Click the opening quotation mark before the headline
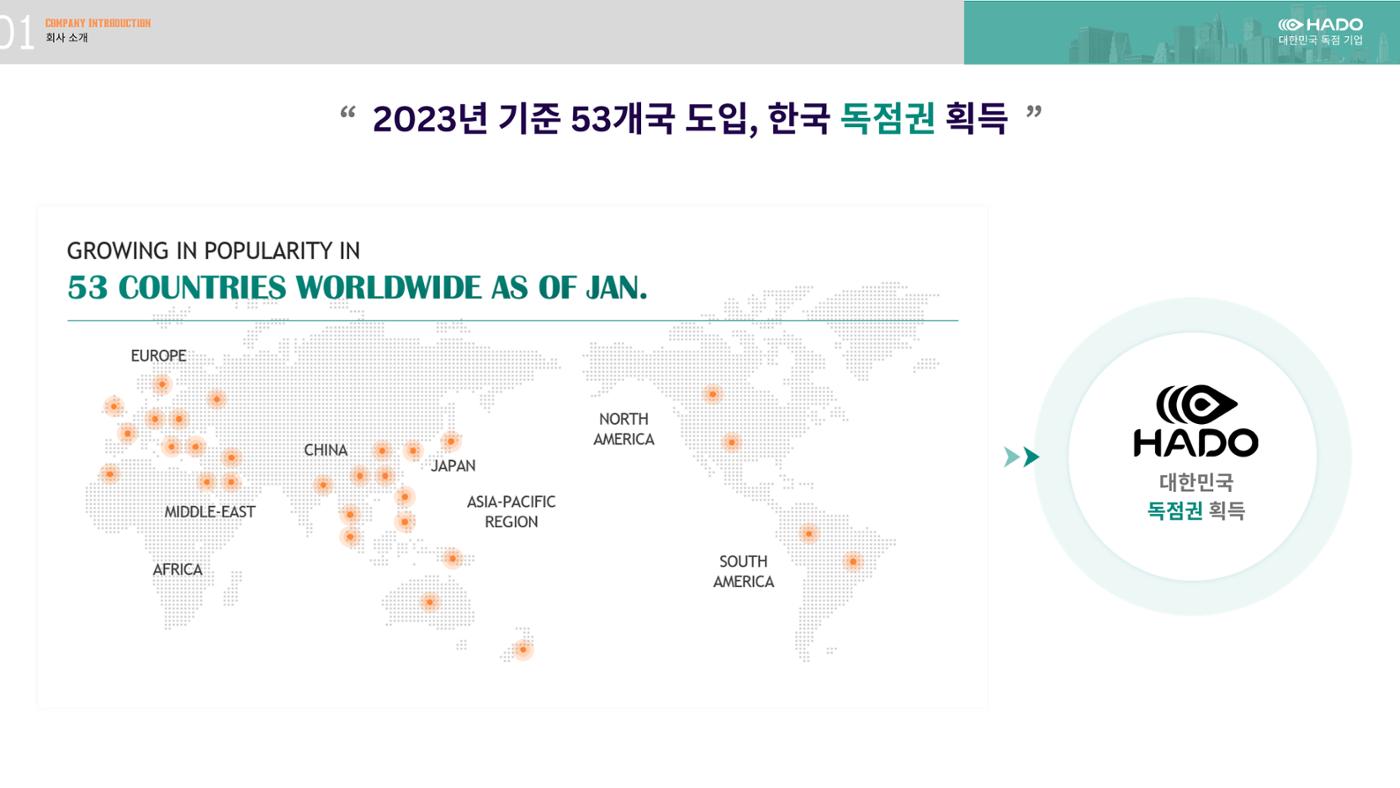This screenshot has height=788, width=1400. (348, 113)
